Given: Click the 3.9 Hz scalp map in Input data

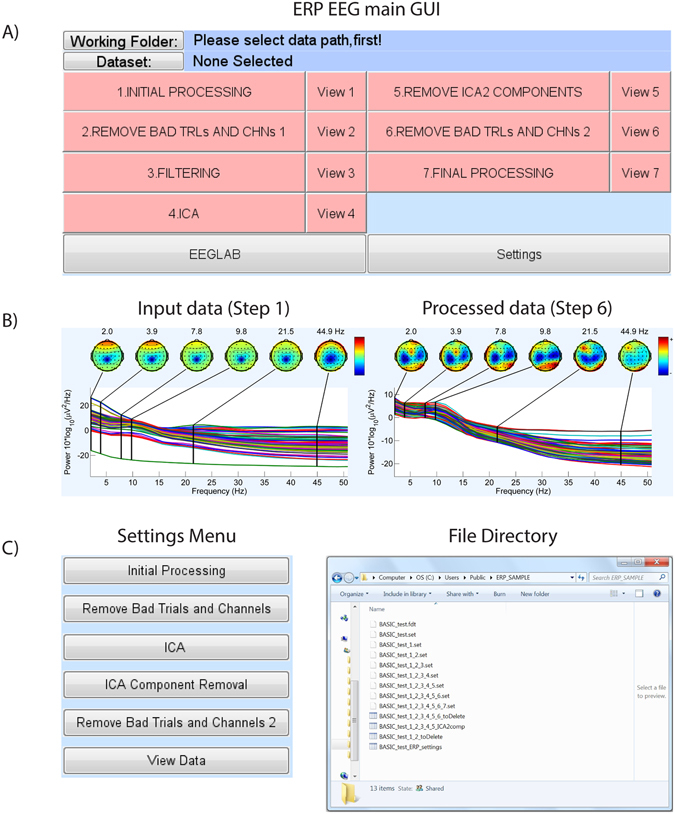Looking at the screenshot, I should (x=152, y=356).
